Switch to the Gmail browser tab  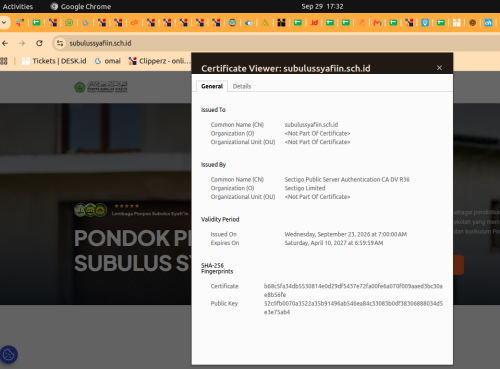pyautogui.click(x=377, y=23)
